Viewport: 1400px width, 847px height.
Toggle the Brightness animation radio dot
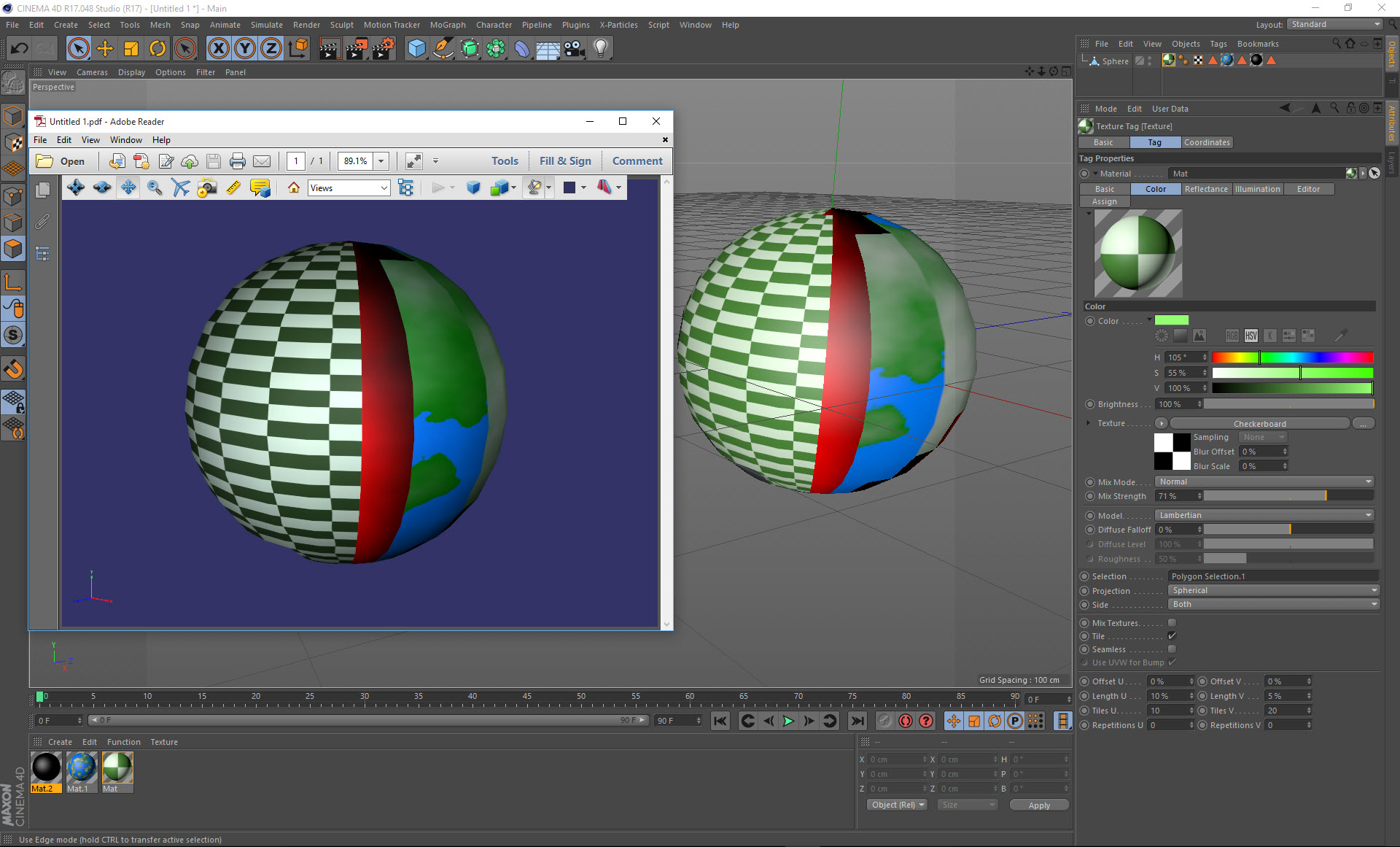tap(1090, 404)
